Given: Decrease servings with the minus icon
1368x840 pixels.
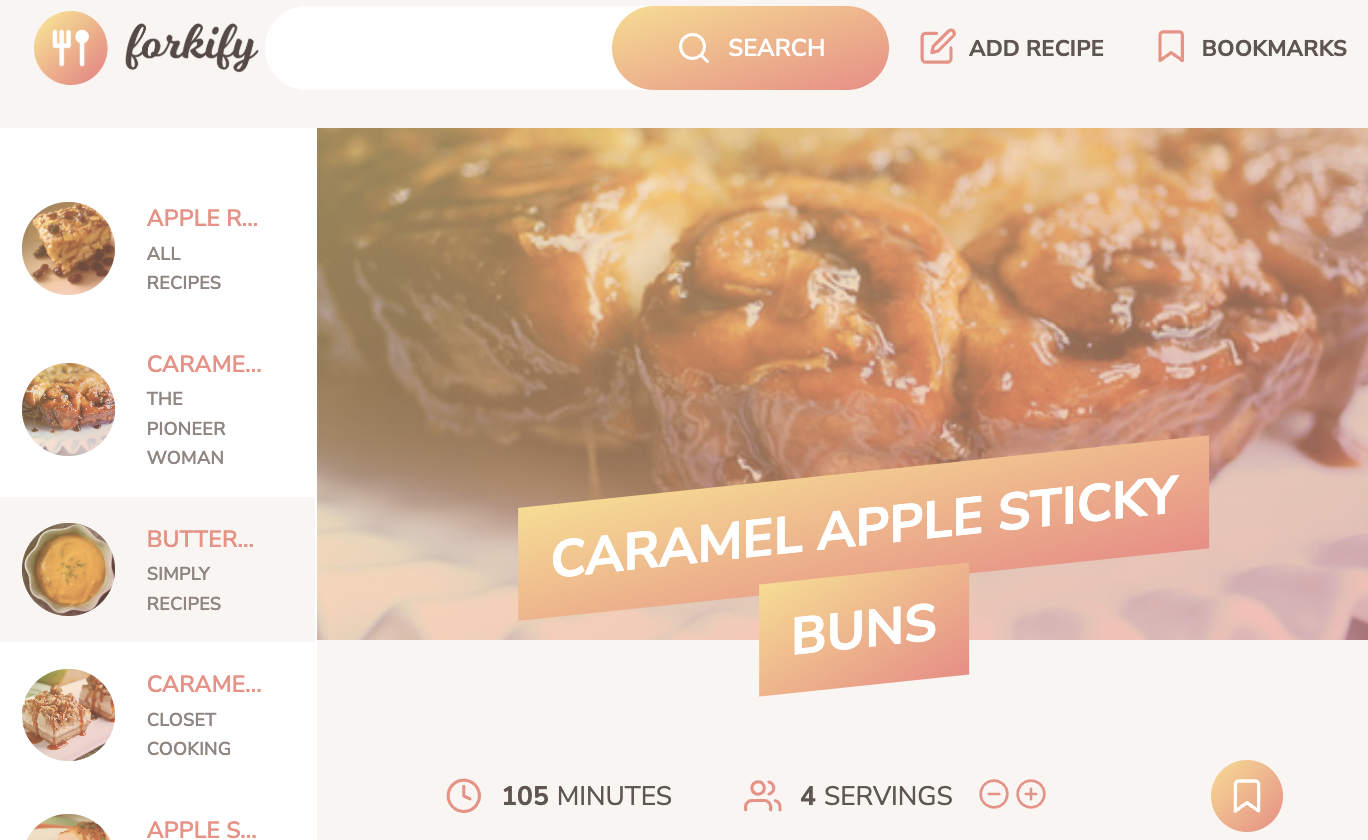Looking at the screenshot, I should [x=994, y=795].
